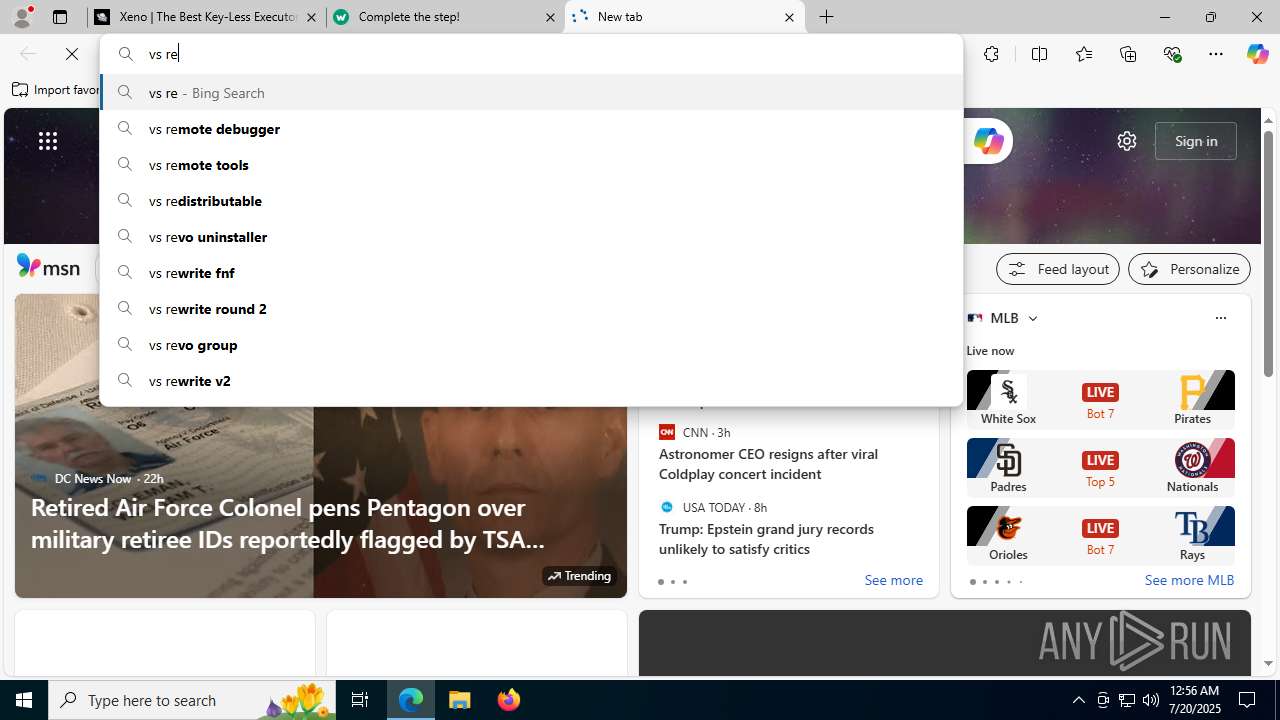
Task: Click the Windows Start button
Action: (x=24, y=700)
